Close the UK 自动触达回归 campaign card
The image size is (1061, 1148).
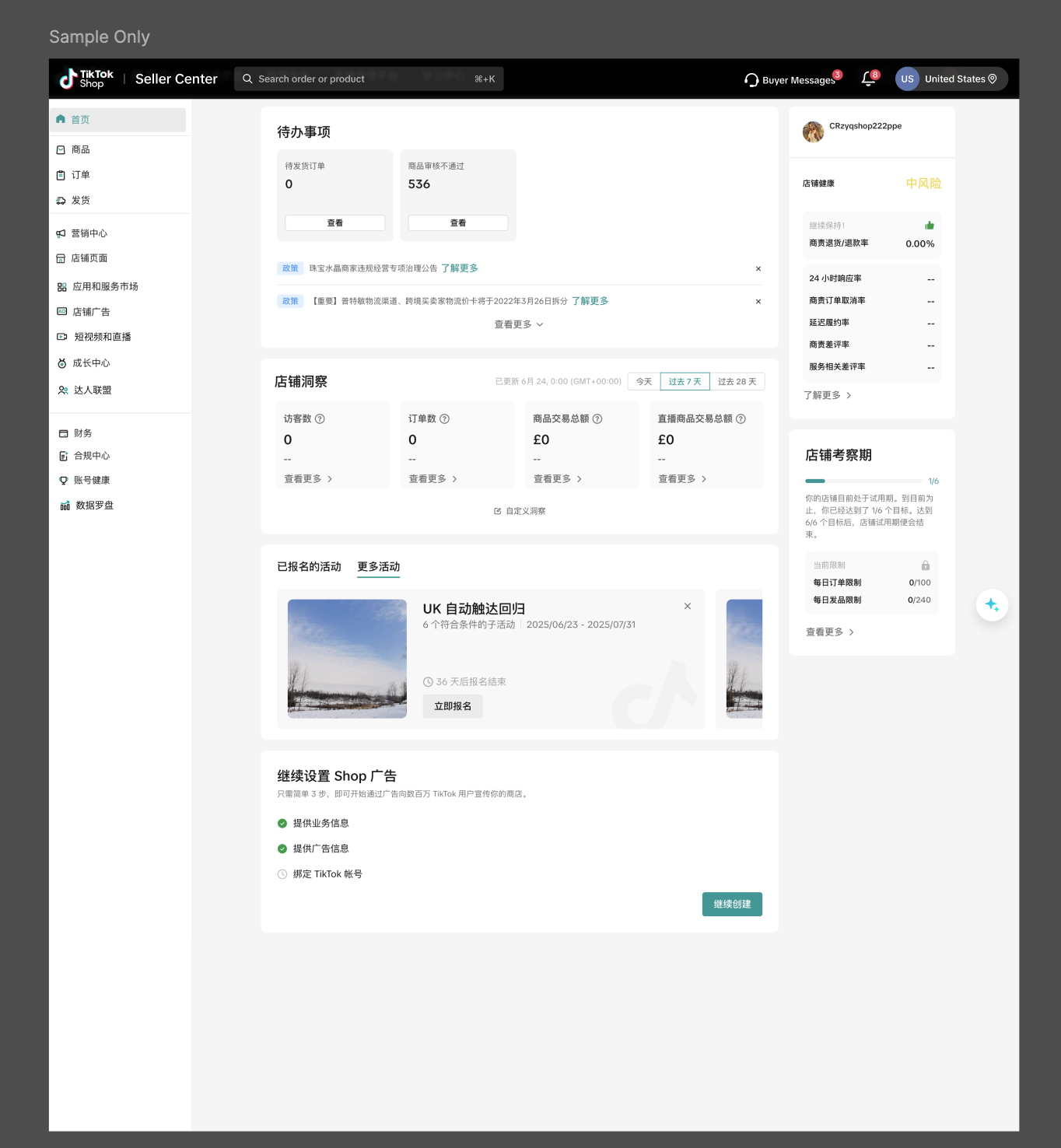(x=688, y=607)
